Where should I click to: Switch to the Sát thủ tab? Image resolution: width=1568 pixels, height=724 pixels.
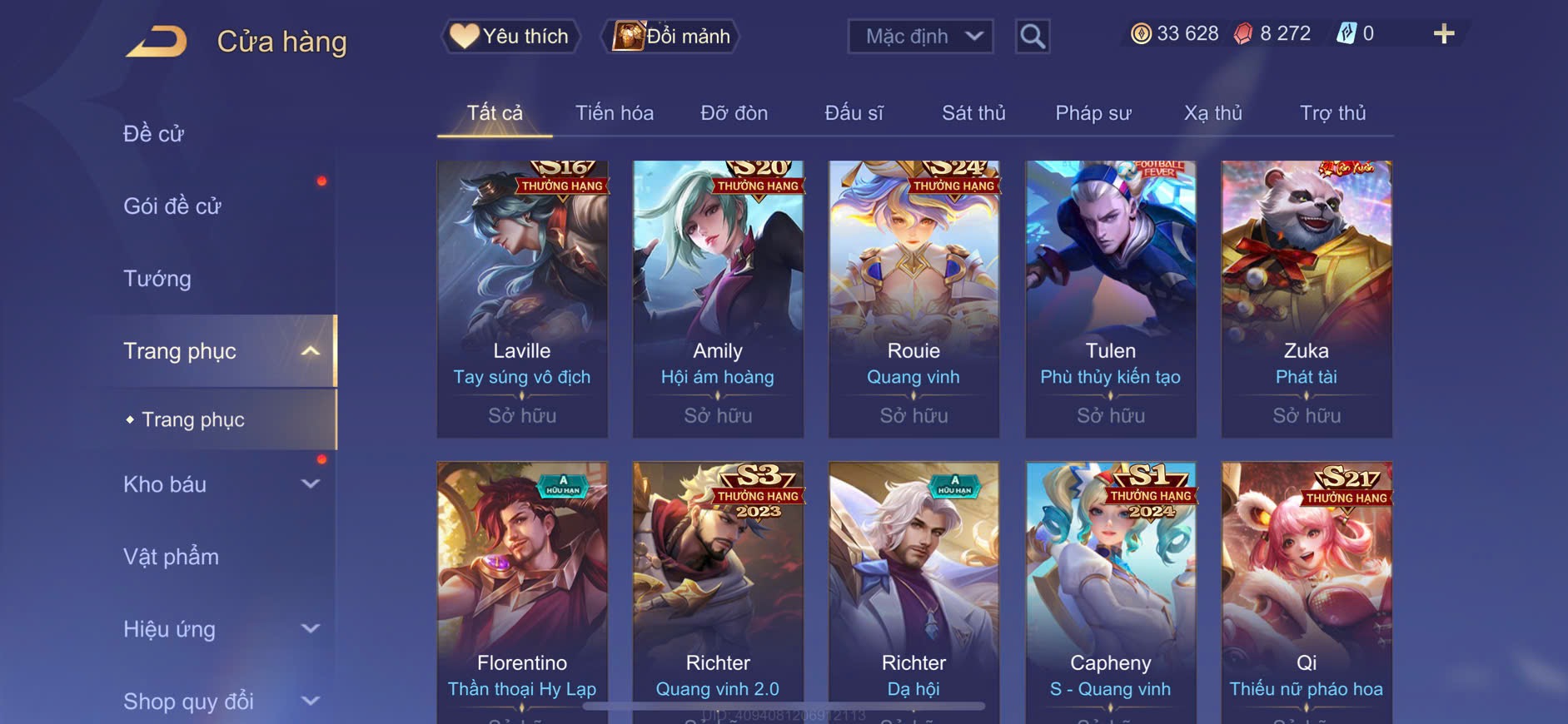[x=973, y=113]
